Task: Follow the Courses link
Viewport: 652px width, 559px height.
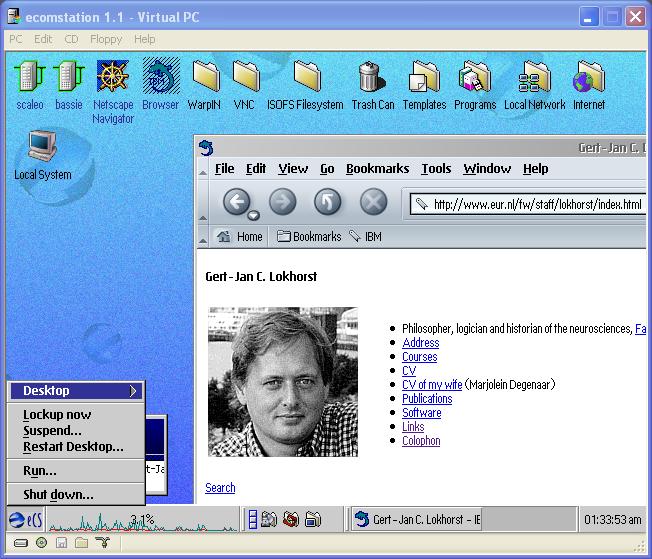Action: point(420,357)
